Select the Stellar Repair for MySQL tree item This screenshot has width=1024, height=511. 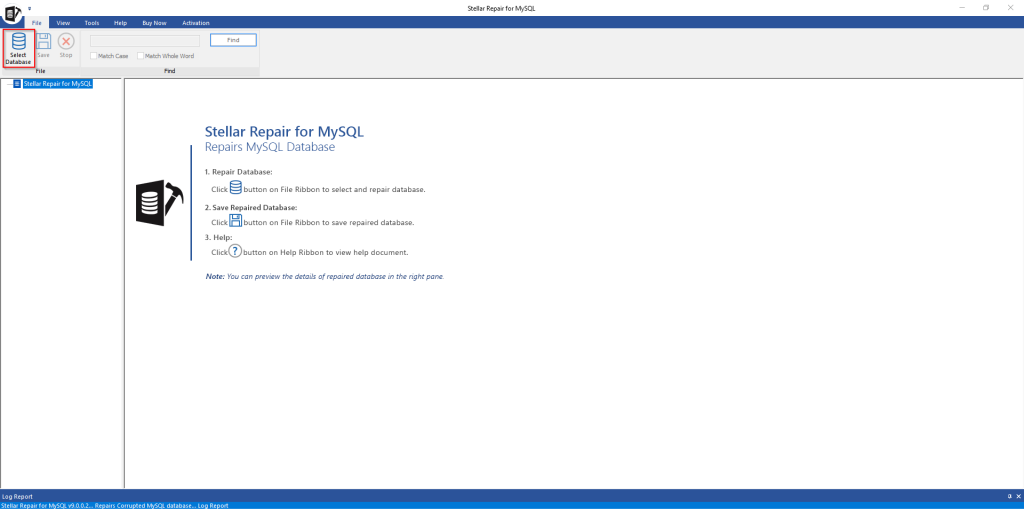(x=57, y=84)
